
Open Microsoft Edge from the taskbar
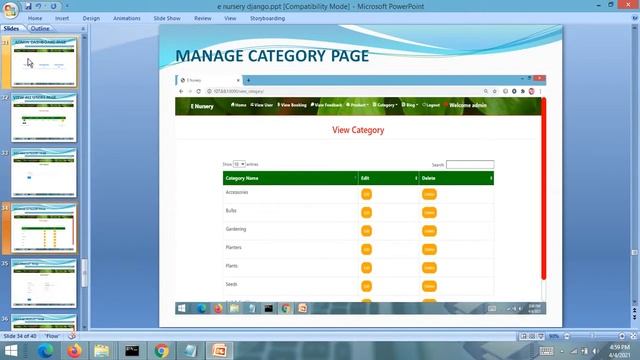[x=45, y=351]
